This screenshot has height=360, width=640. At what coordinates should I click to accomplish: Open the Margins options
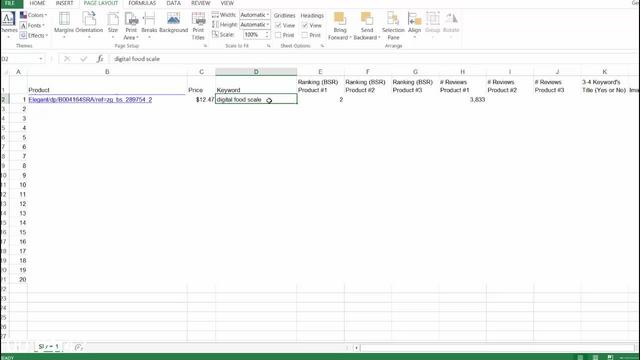pos(64,24)
